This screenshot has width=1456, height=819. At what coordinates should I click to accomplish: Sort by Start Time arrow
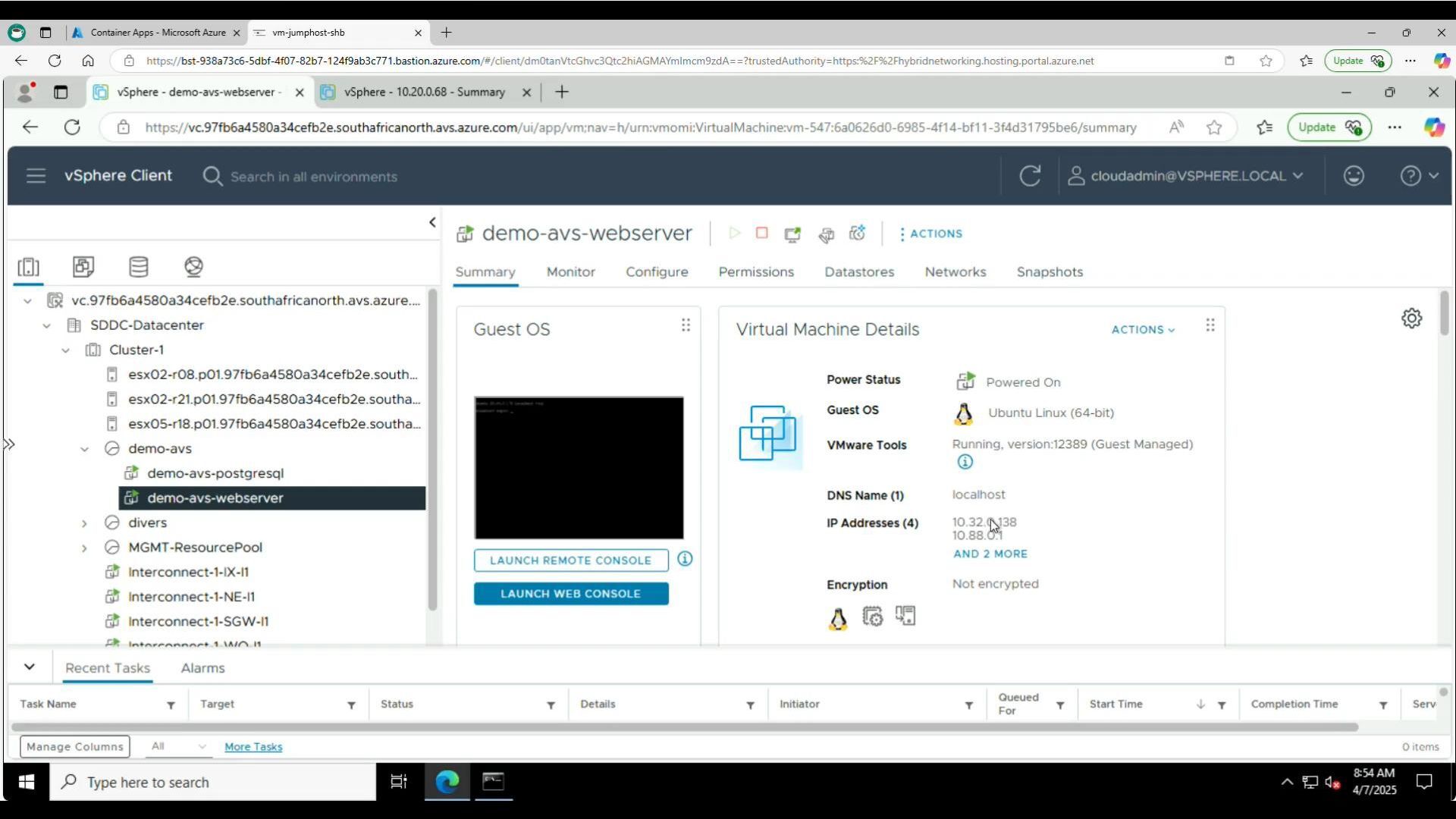pyautogui.click(x=1200, y=704)
